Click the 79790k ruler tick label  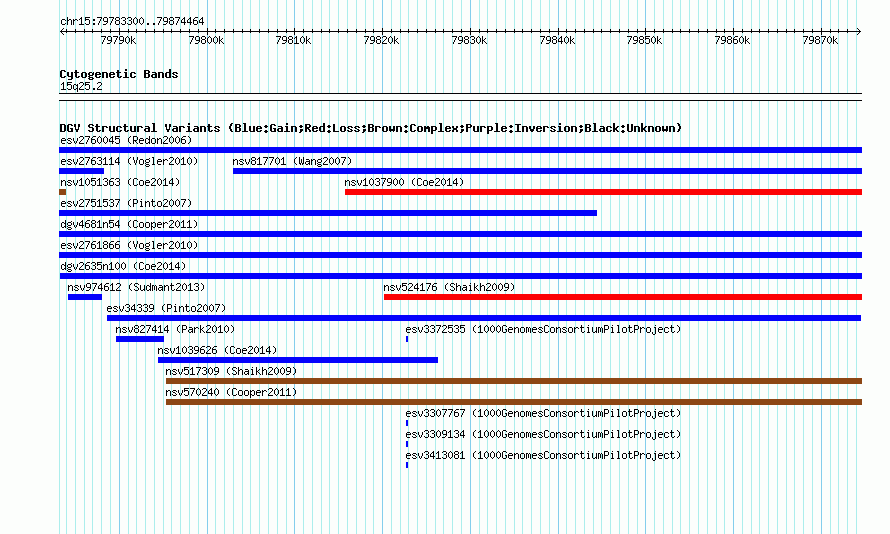pyautogui.click(x=118, y=40)
